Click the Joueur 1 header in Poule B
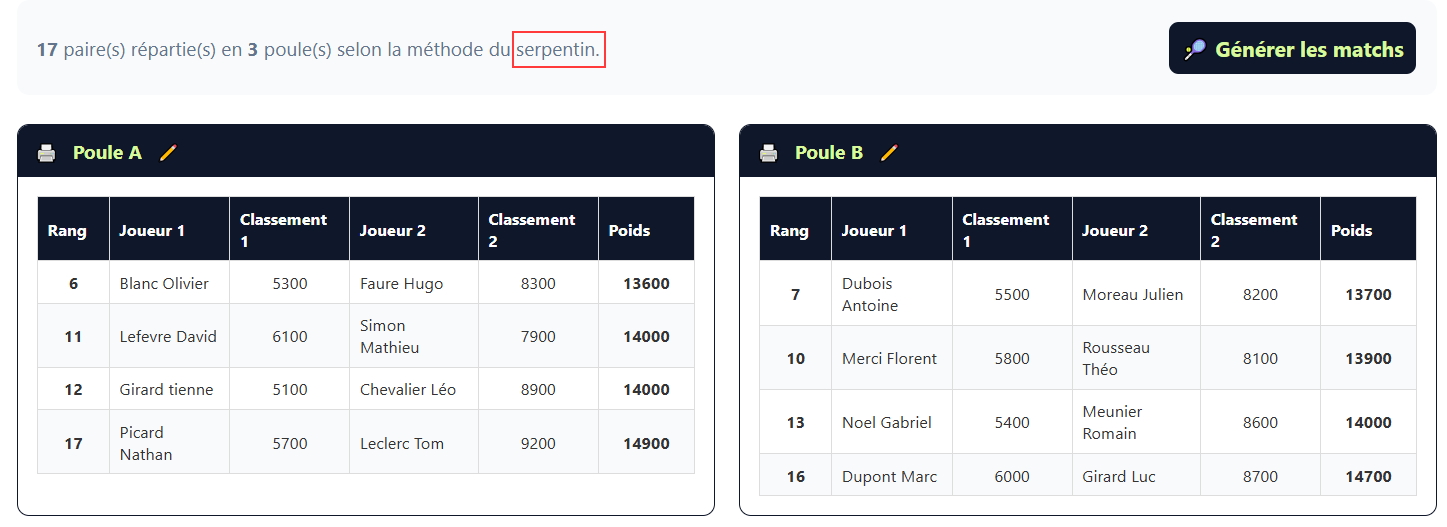1447x527 pixels. click(874, 231)
